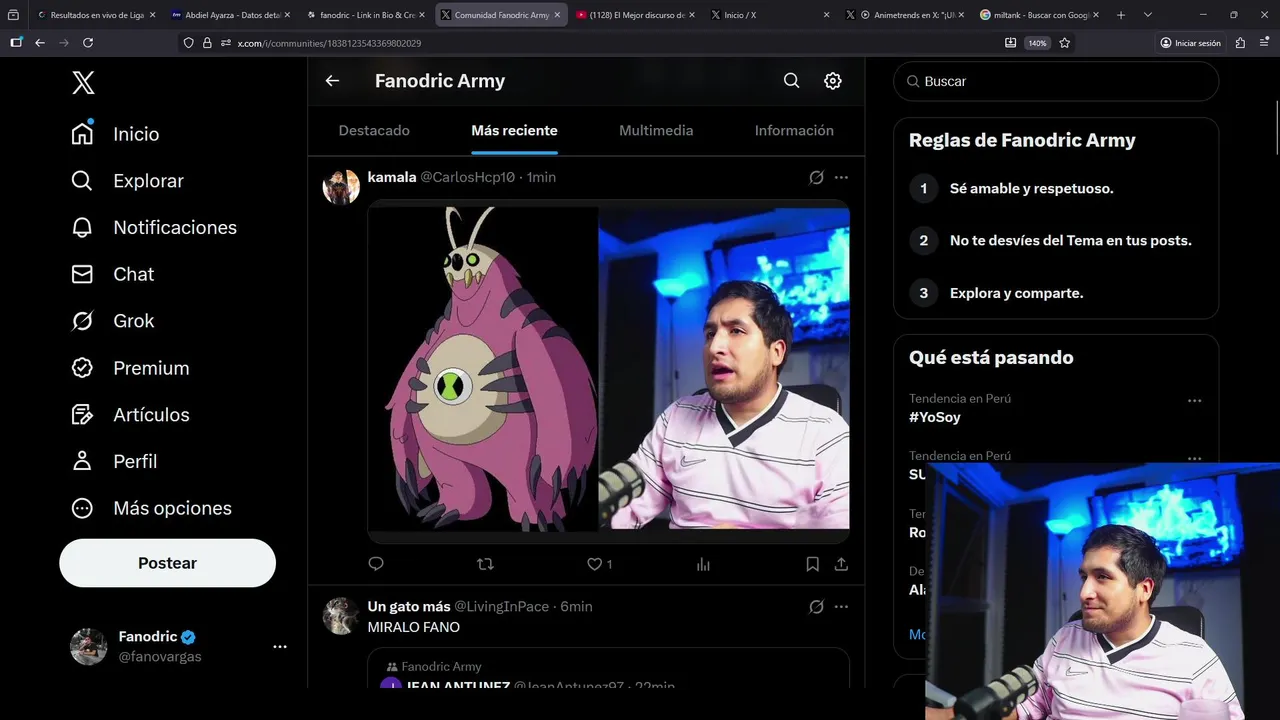Switch to the Destacado tab

[x=374, y=131]
